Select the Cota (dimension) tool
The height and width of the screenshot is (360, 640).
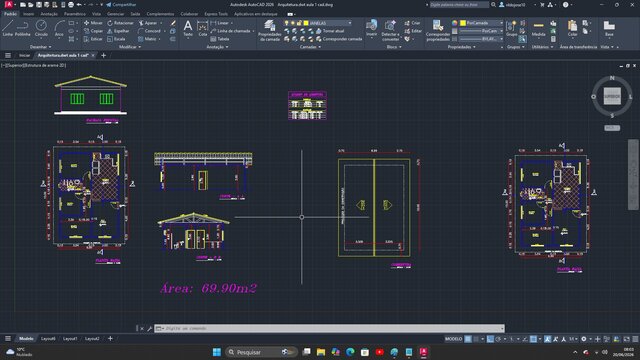point(202,28)
